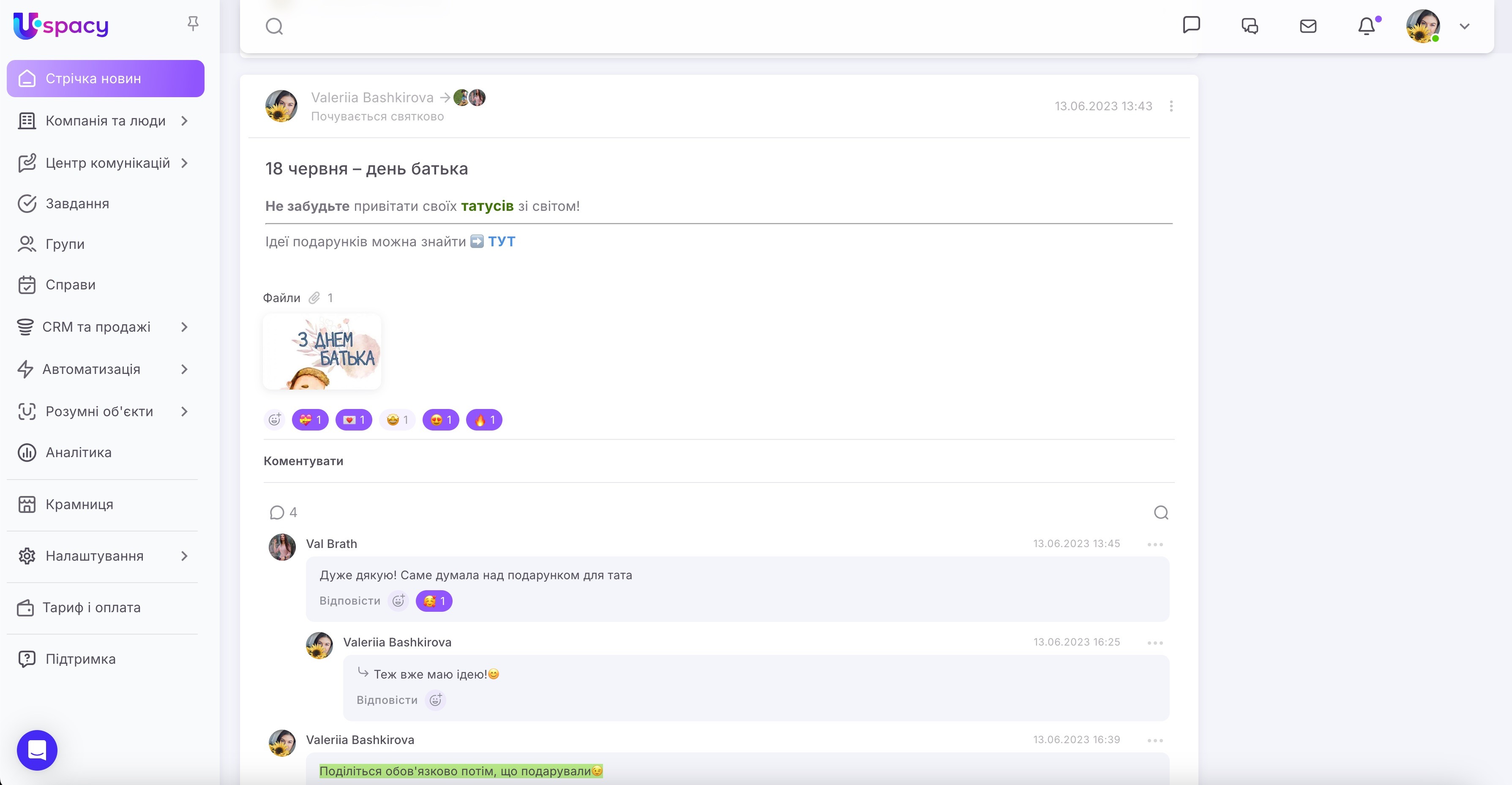Open the chat bubble icon in header

1191,25
